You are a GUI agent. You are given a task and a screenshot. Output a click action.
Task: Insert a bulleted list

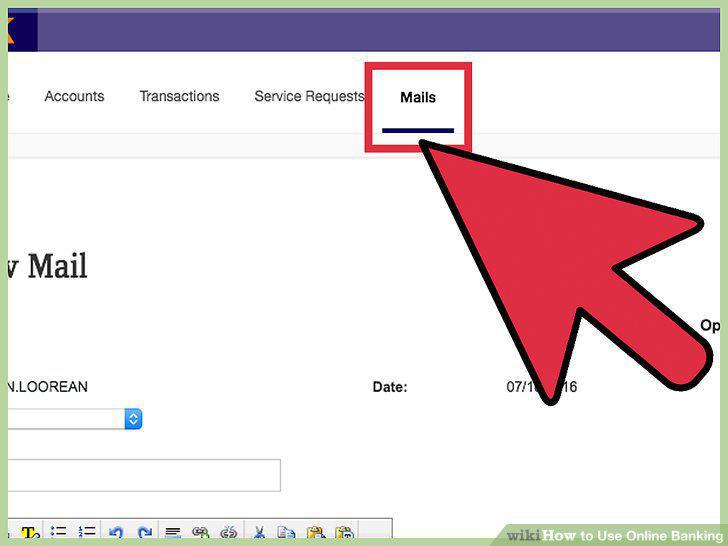click(58, 532)
